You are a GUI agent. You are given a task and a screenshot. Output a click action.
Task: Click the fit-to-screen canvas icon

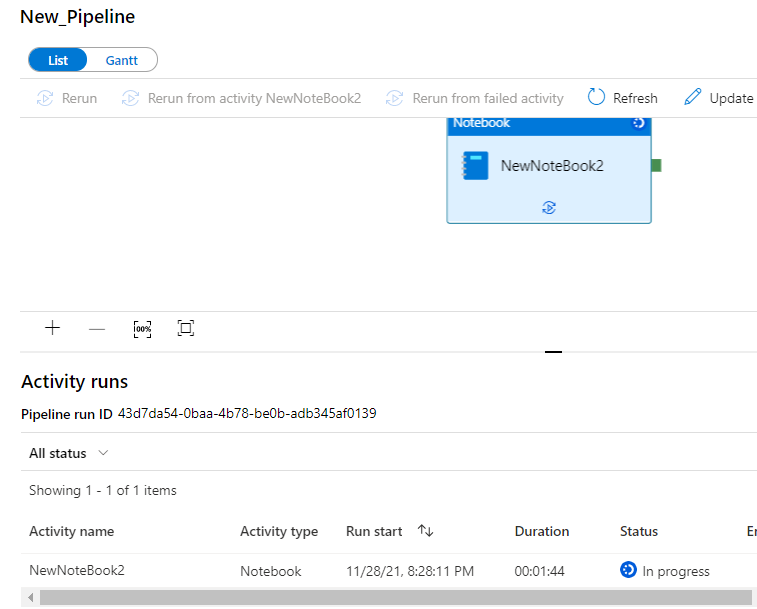[x=185, y=328]
